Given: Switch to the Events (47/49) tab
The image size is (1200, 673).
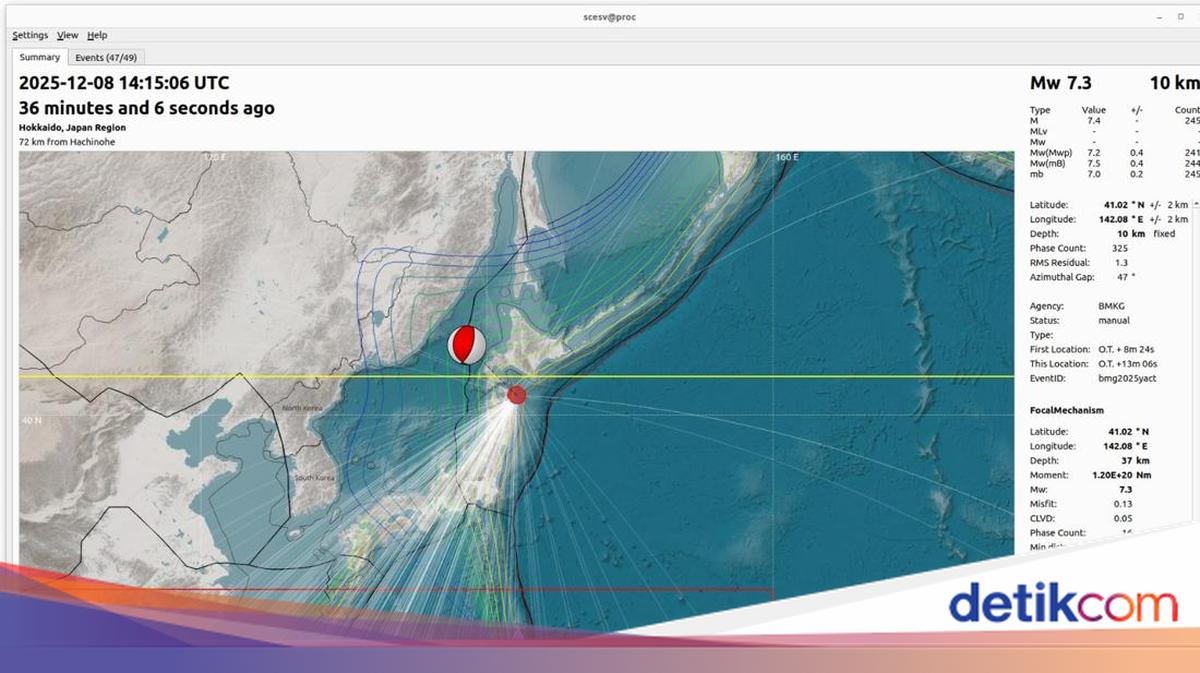Looking at the screenshot, I should point(106,57).
